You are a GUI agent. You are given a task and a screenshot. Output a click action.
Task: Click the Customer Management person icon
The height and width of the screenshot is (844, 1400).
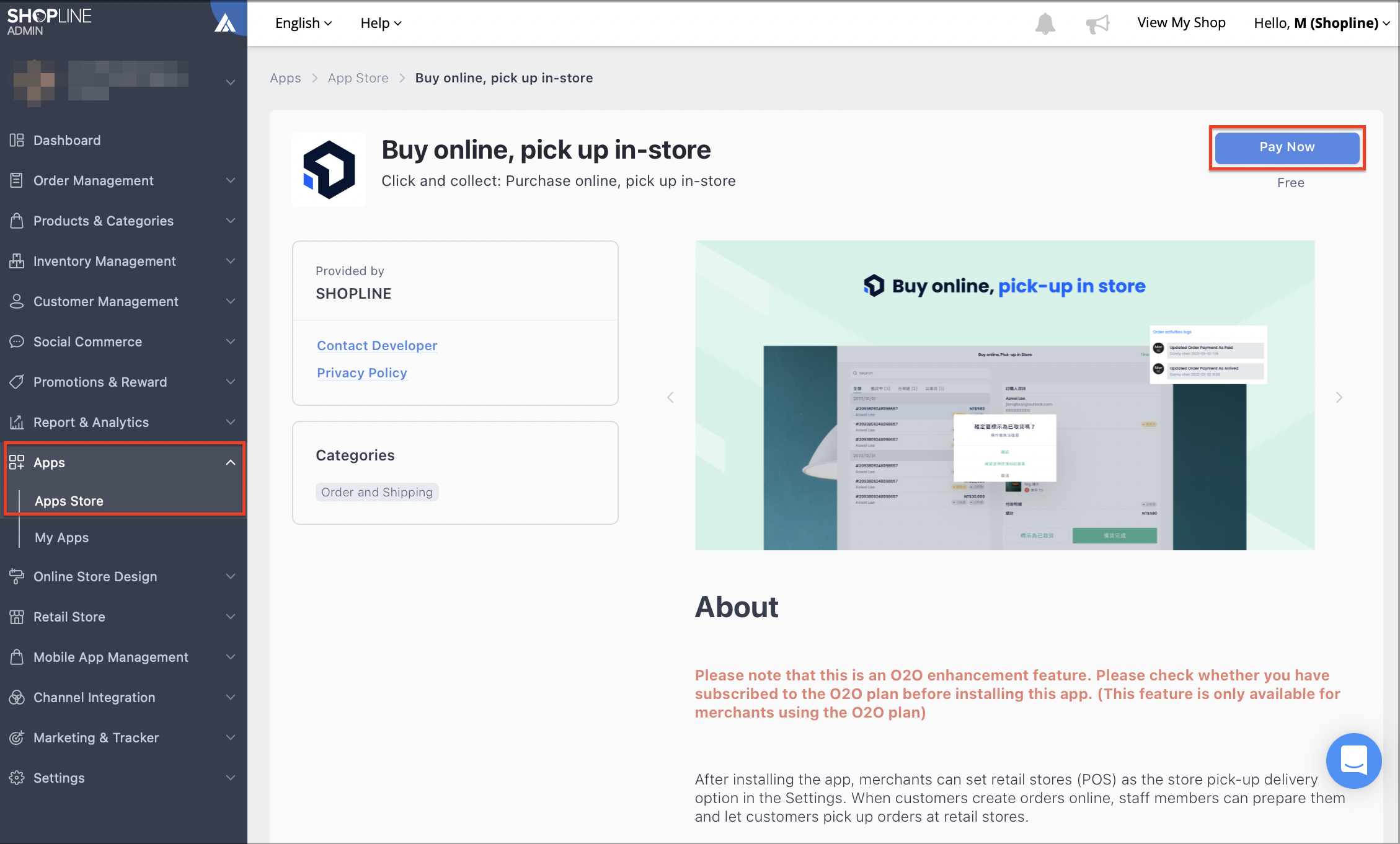17,301
